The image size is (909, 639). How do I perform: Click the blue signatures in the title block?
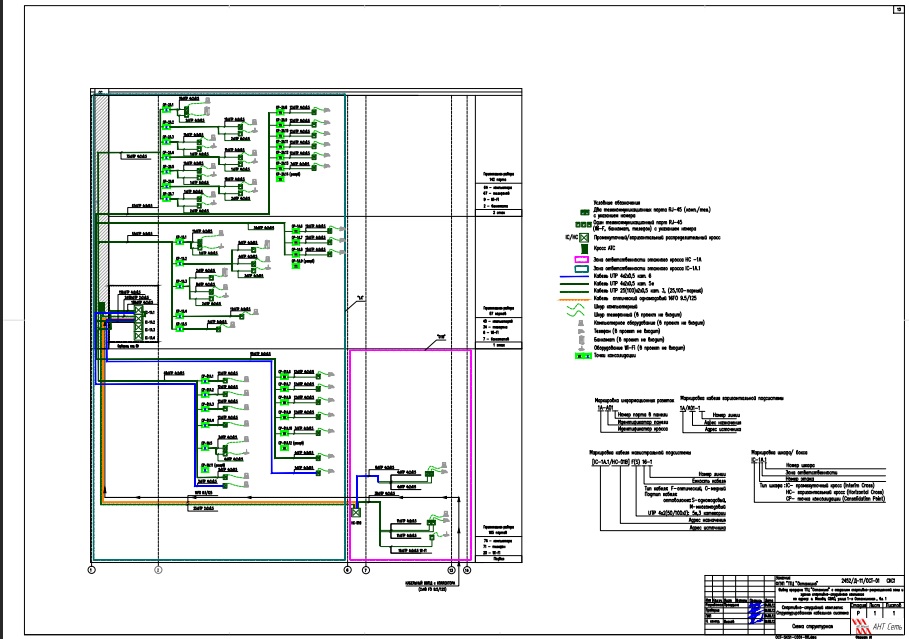[x=755, y=614]
